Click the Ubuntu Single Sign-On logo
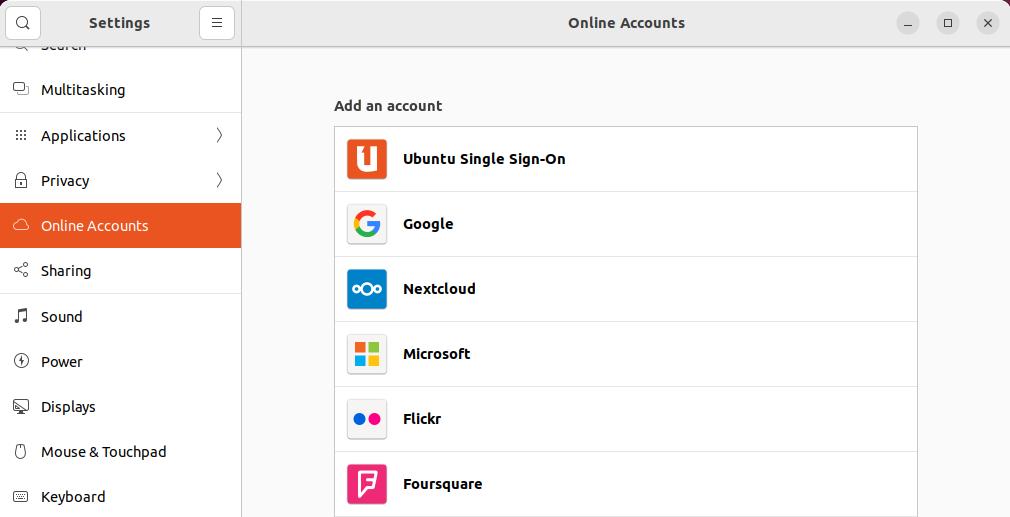1010x517 pixels. [x=367, y=159]
